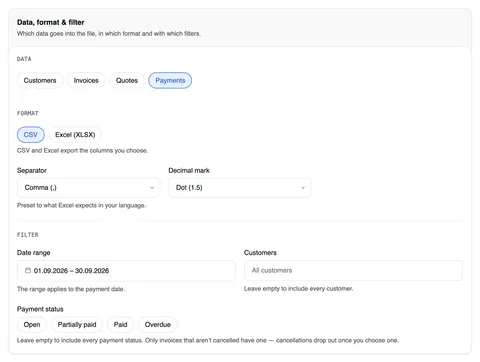This screenshot has width=480, height=362.
Task: Filter by Open payment status
Action: coord(32,325)
